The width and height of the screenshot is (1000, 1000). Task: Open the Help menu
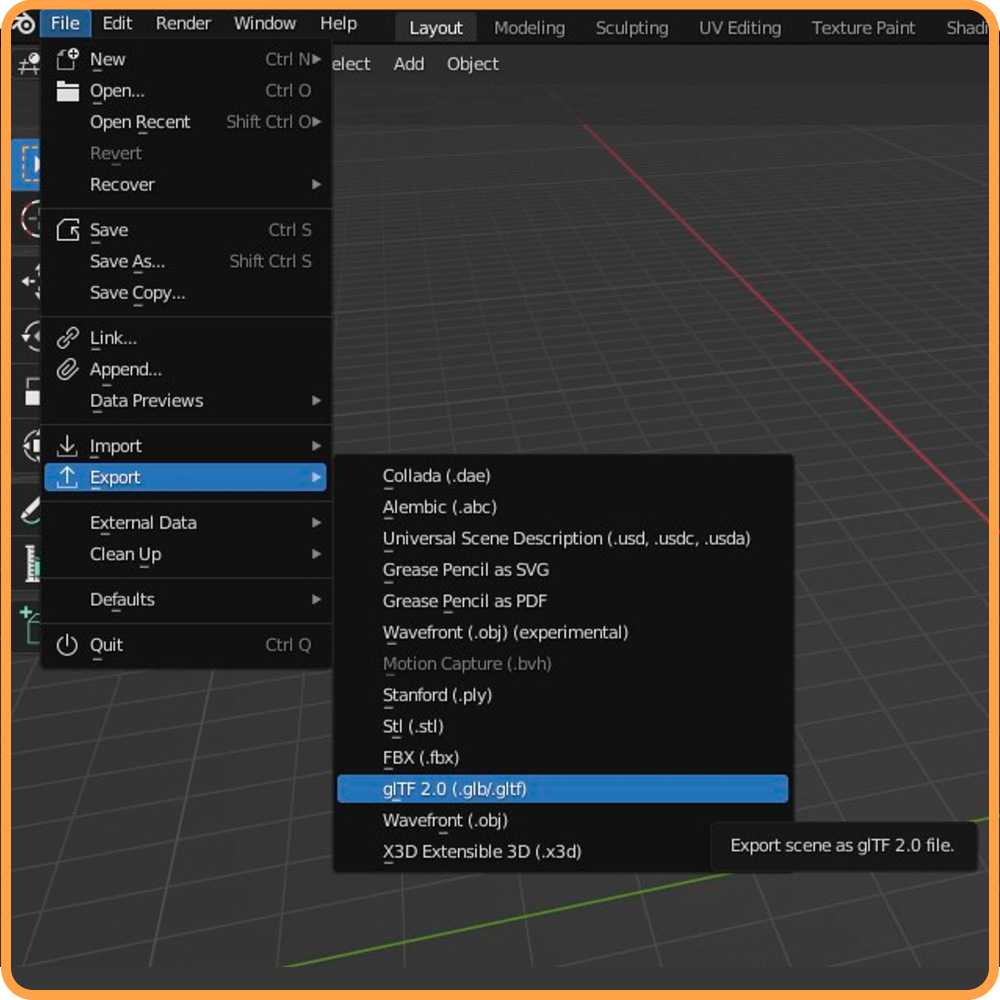pos(339,24)
